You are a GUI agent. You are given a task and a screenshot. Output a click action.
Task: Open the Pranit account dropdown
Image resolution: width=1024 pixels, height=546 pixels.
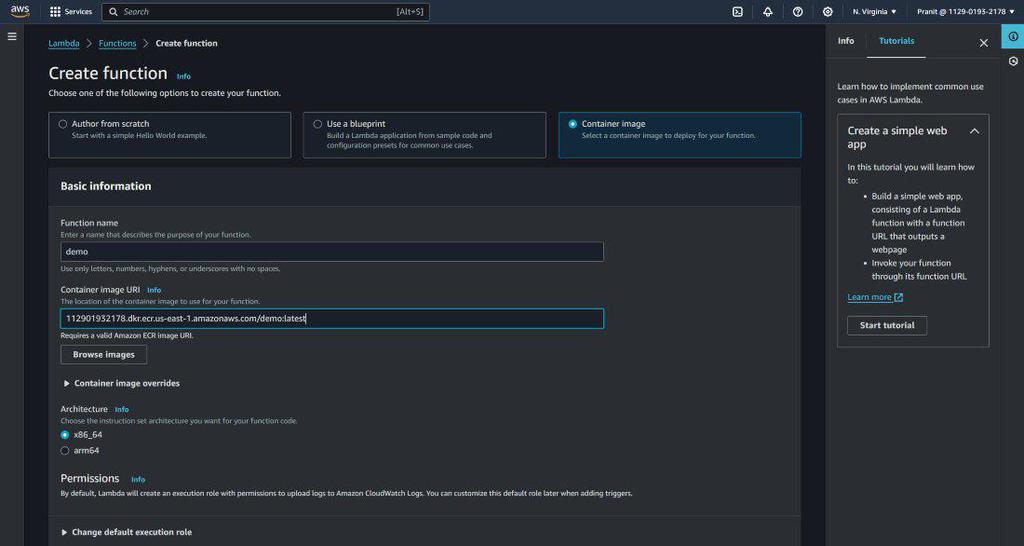coord(965,12)
